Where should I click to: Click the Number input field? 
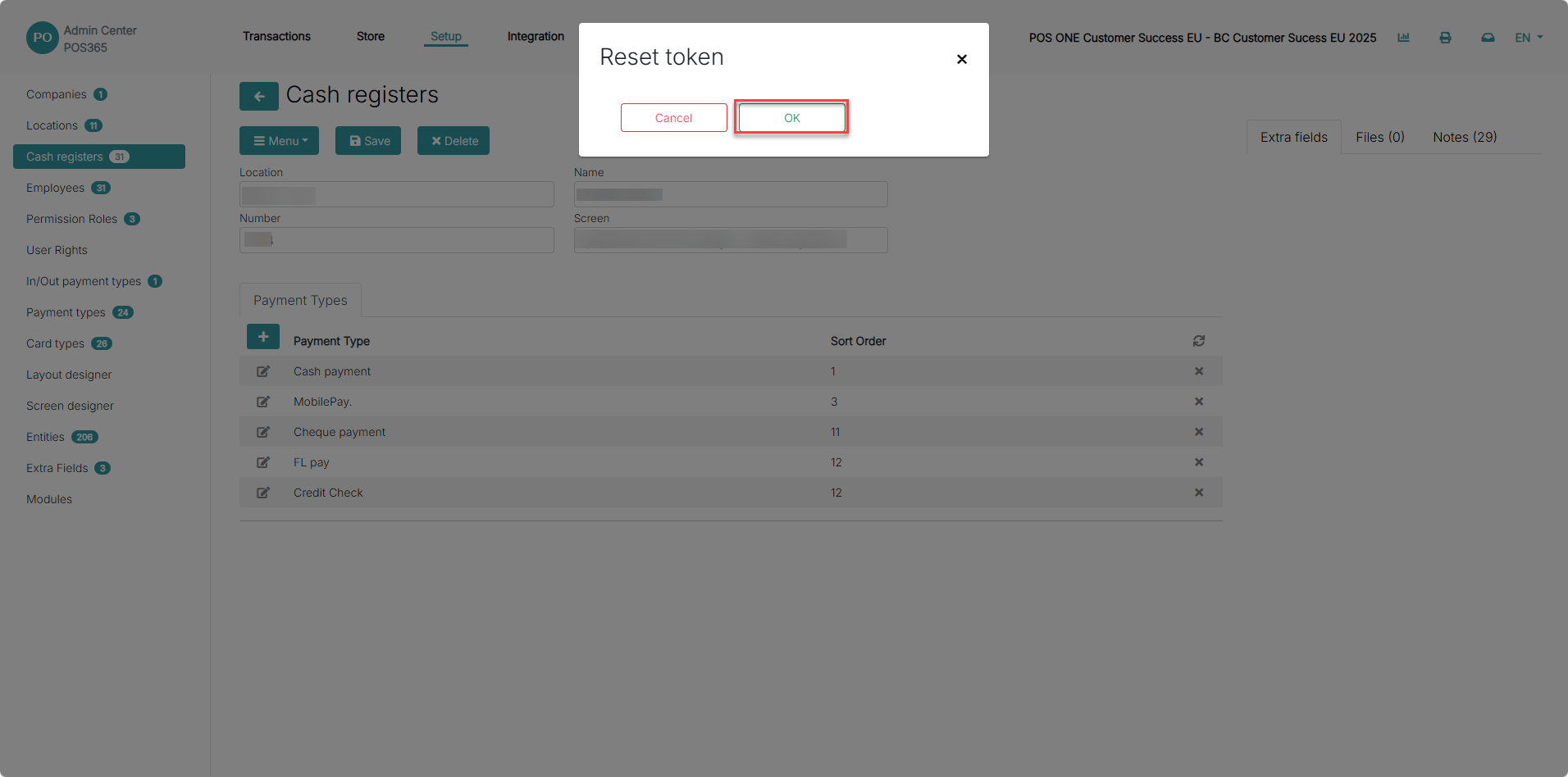coord(397,240)
